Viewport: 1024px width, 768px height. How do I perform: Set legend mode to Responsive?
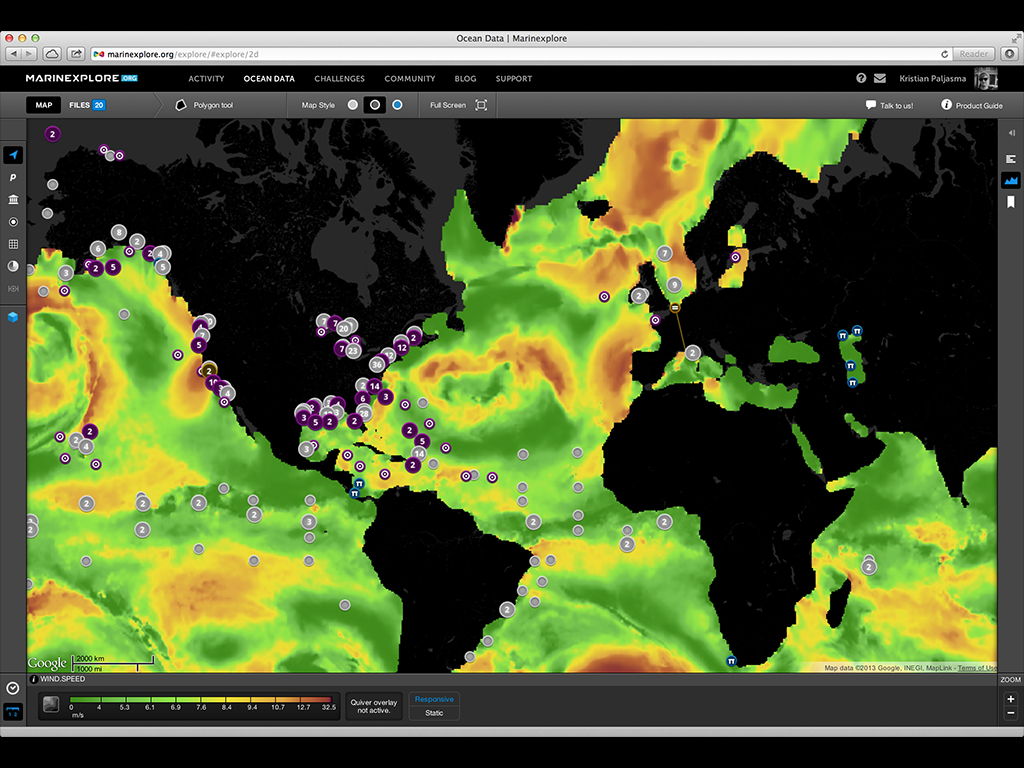(x=434, y=699)
